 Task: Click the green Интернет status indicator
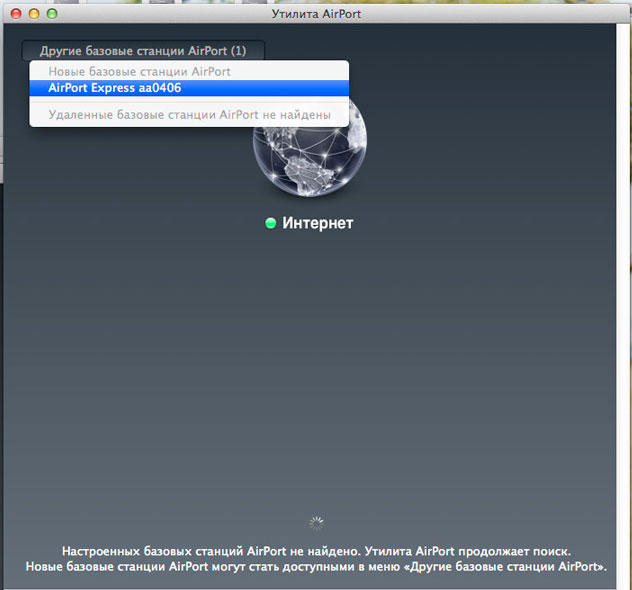270,223
